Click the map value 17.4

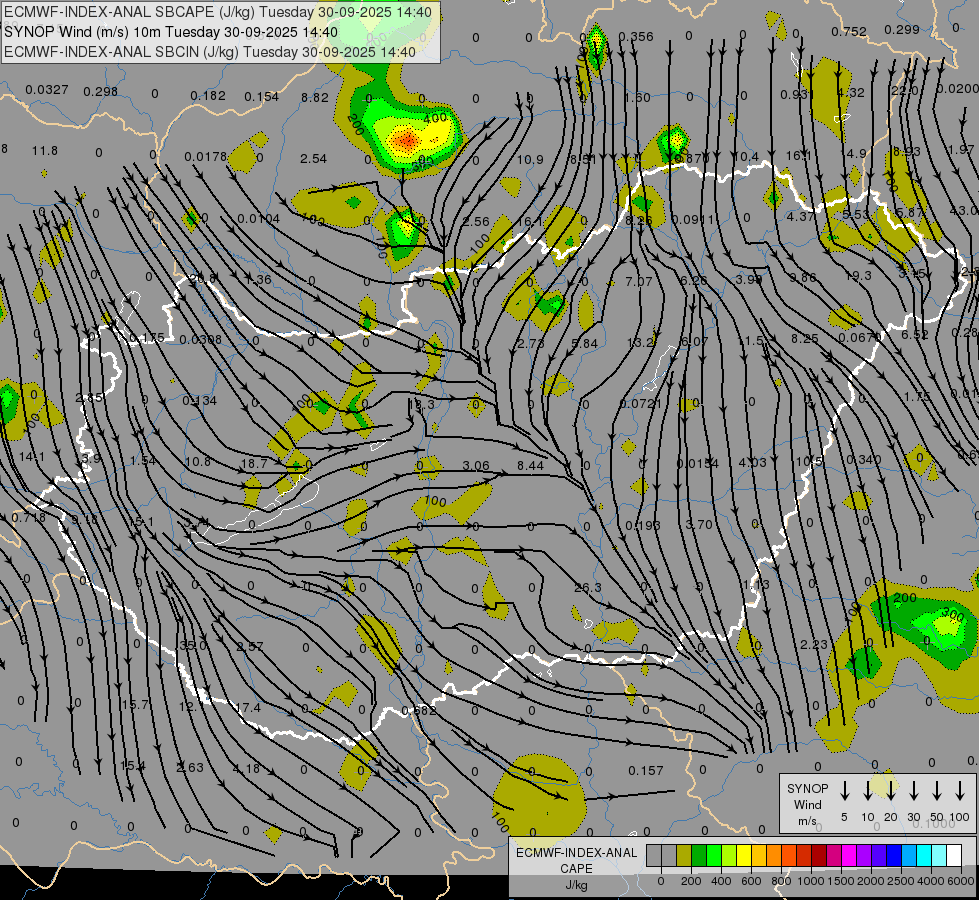point(248,708)
